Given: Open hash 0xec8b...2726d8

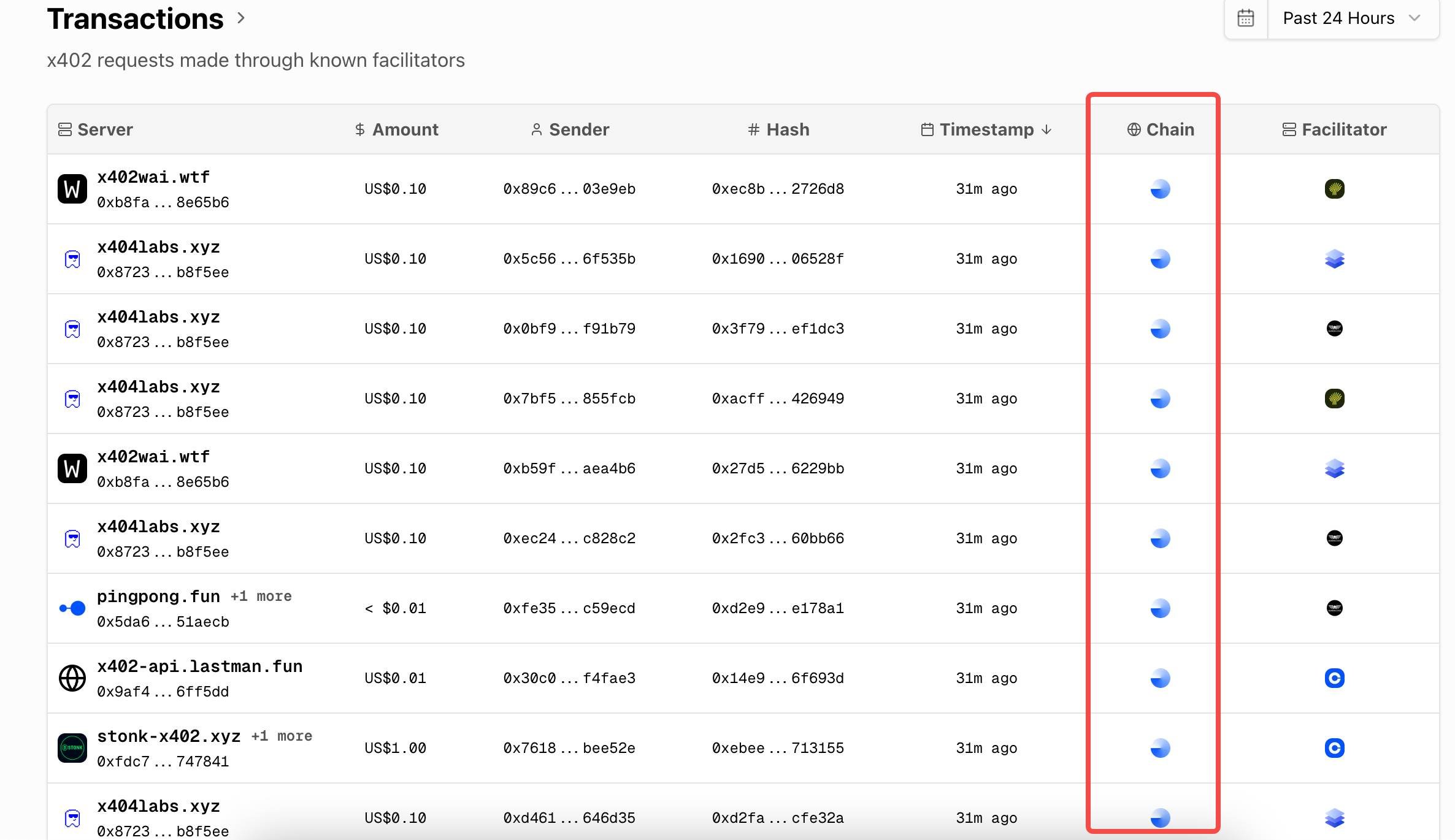Looking at the screenshot, I should point(778,189).
